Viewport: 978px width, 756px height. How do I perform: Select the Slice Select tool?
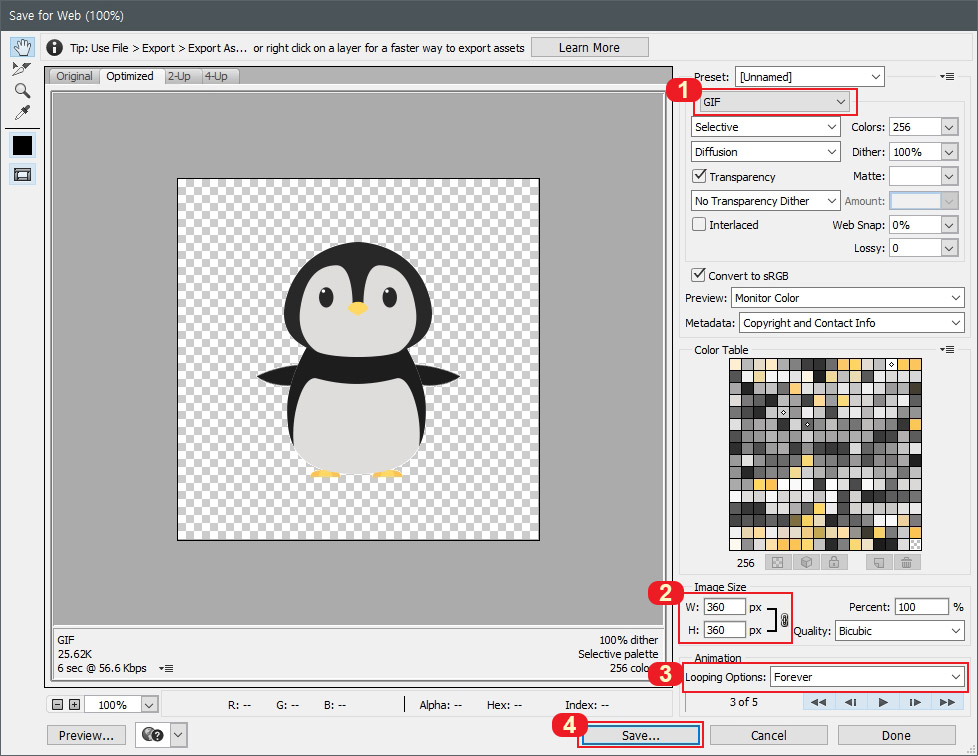[x=22, y=69]
